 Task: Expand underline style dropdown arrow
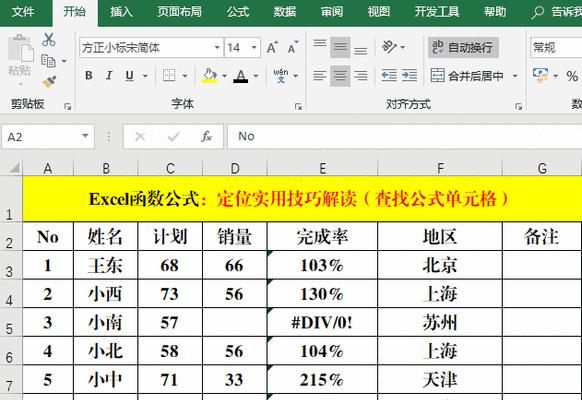[x=145, y=76]
